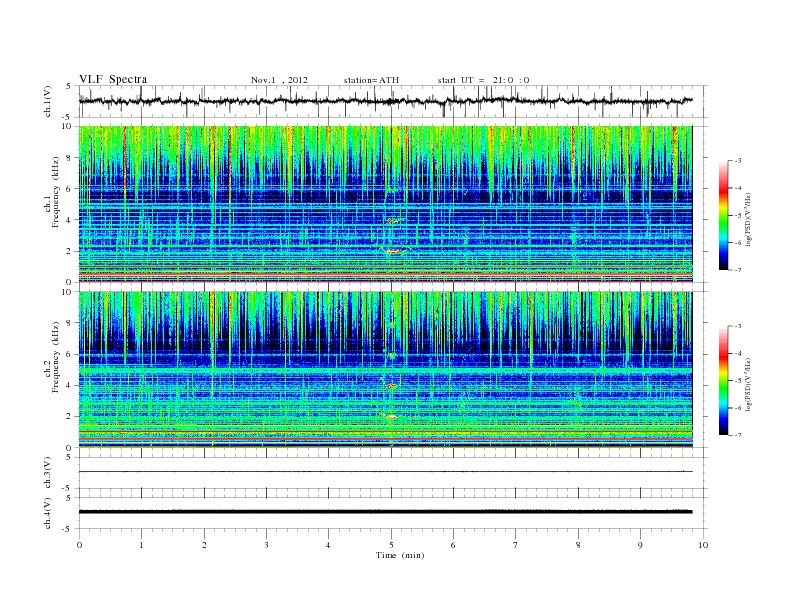Click the '6' kHz tick on ch.1 spectrogram axis

point(70,189)
